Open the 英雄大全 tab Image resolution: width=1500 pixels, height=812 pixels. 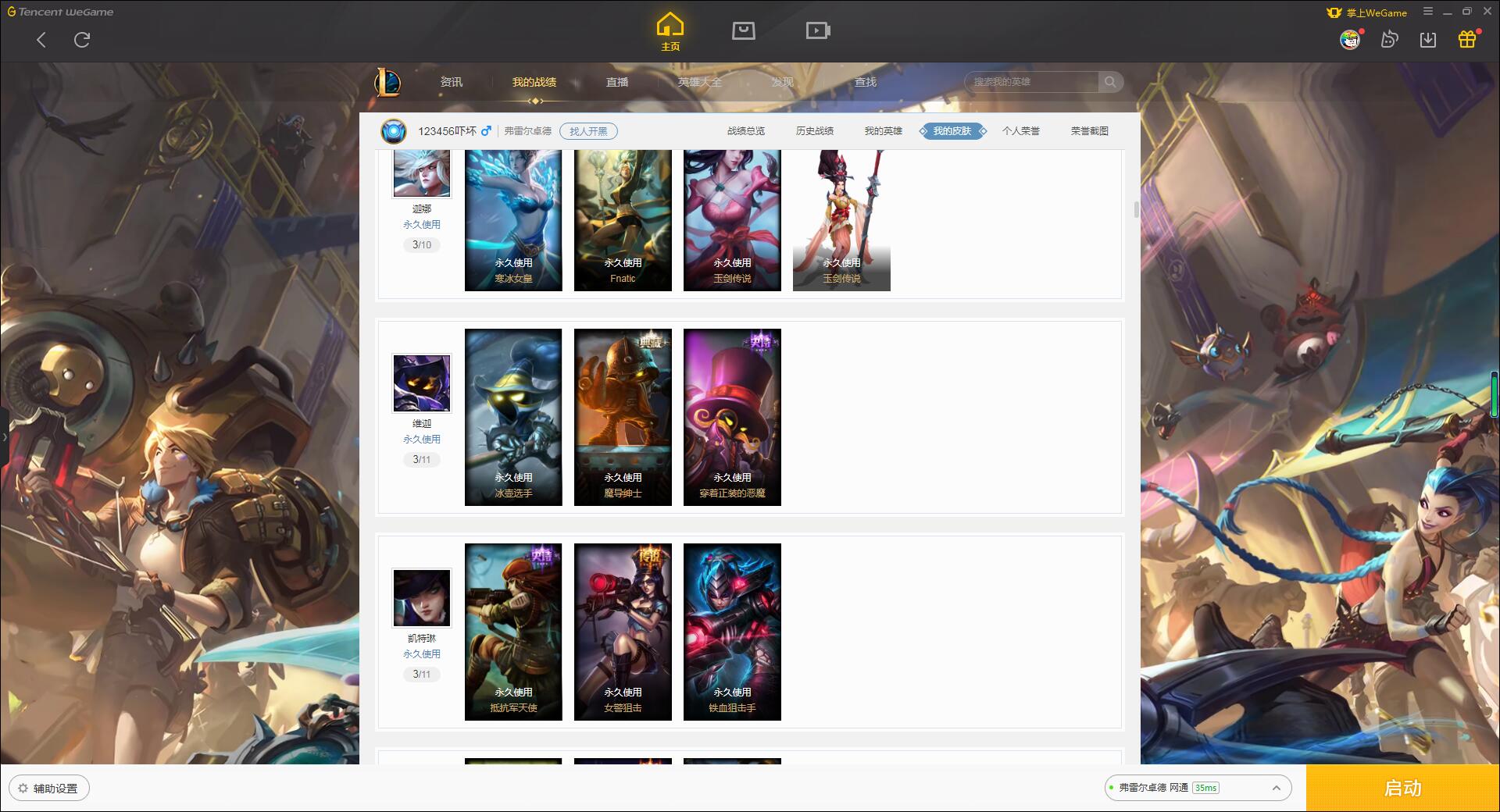pyautogui.click(x=700, y=82)
